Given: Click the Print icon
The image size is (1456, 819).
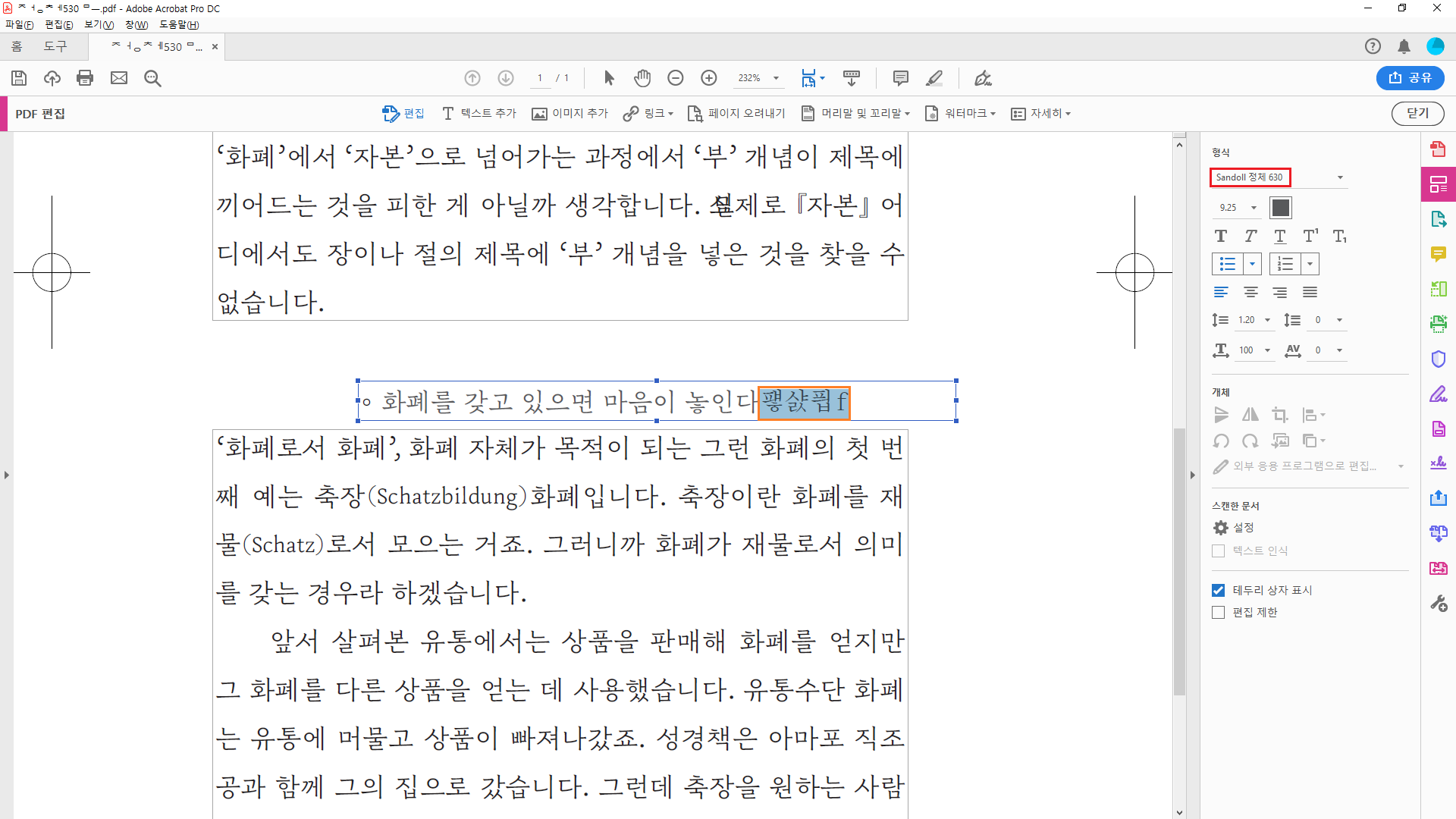Looking at the screenshot, I should point(85,78).
